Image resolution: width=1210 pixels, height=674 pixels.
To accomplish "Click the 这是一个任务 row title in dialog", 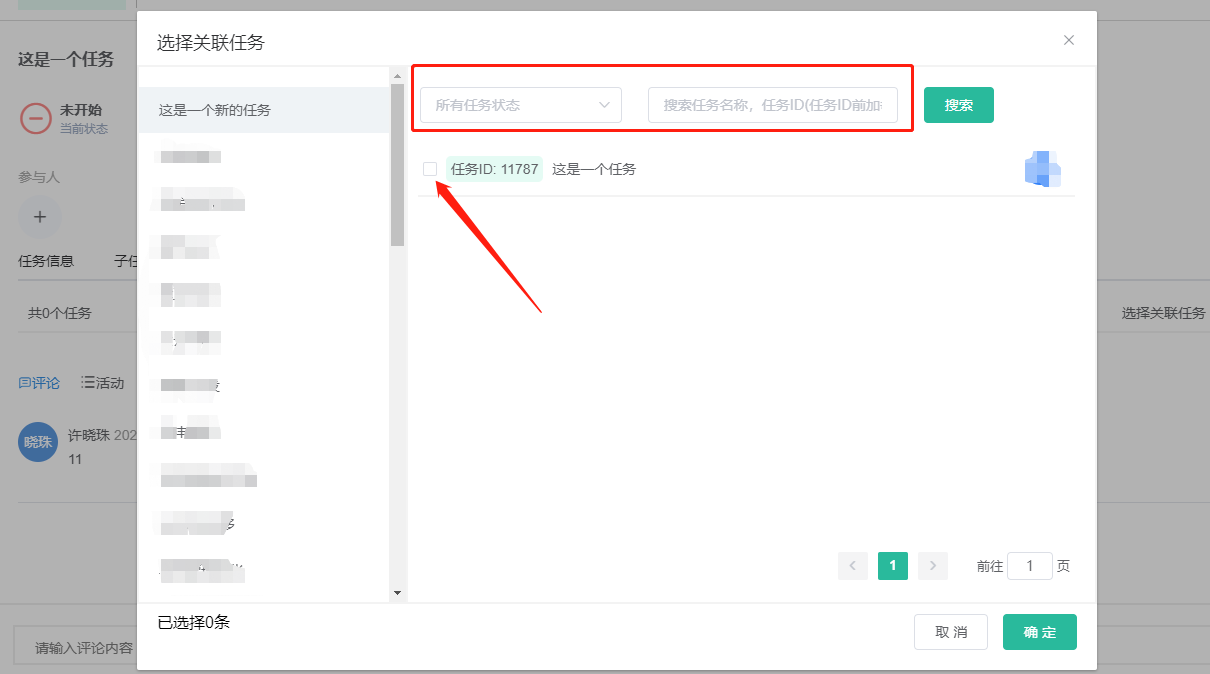I will click(594, 169).
